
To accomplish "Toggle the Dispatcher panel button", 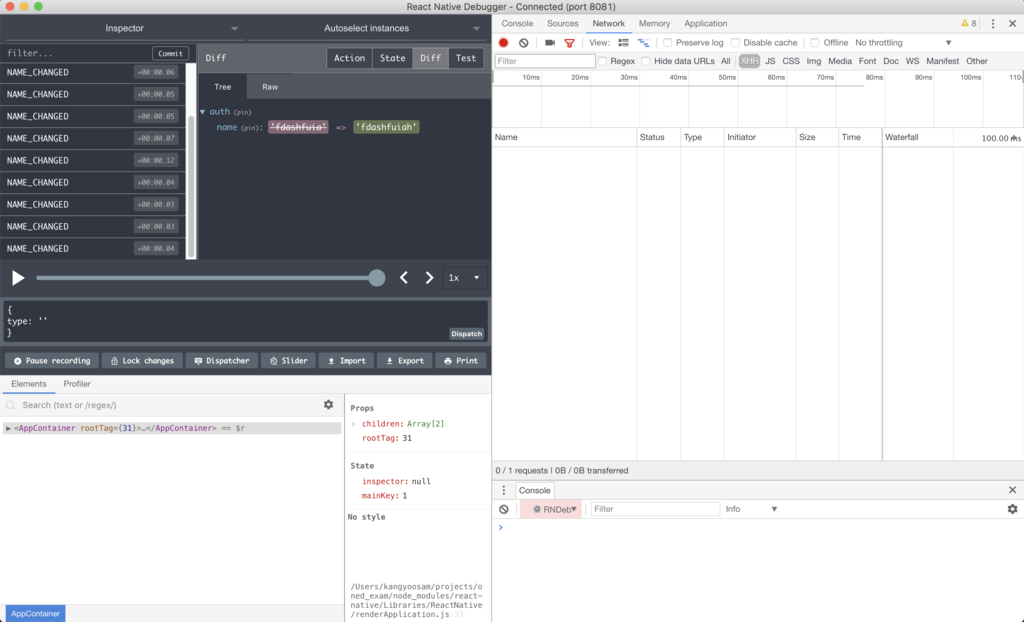I will point(222,361).
